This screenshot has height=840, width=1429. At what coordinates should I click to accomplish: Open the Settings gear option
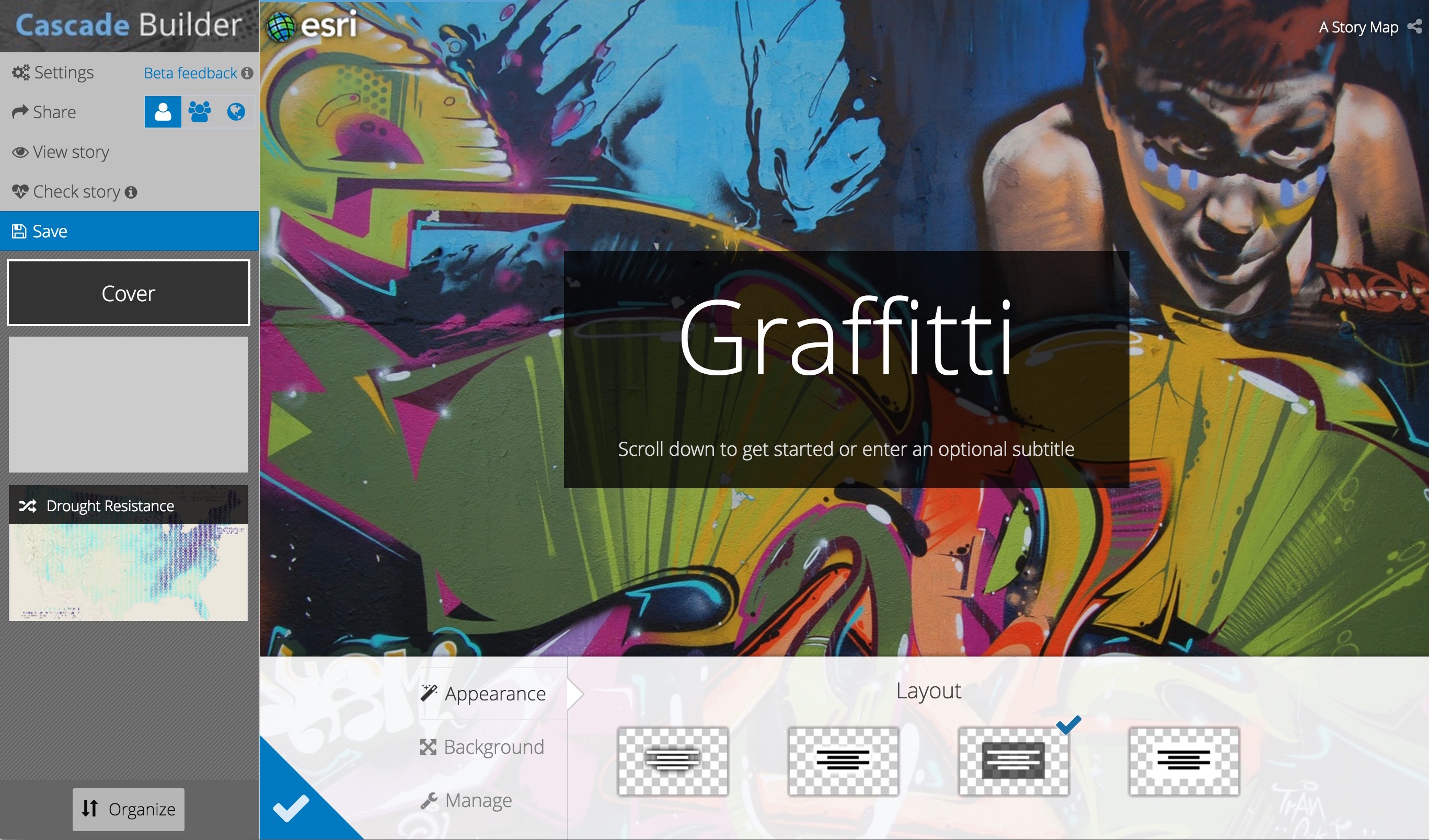tap(53, 73)
